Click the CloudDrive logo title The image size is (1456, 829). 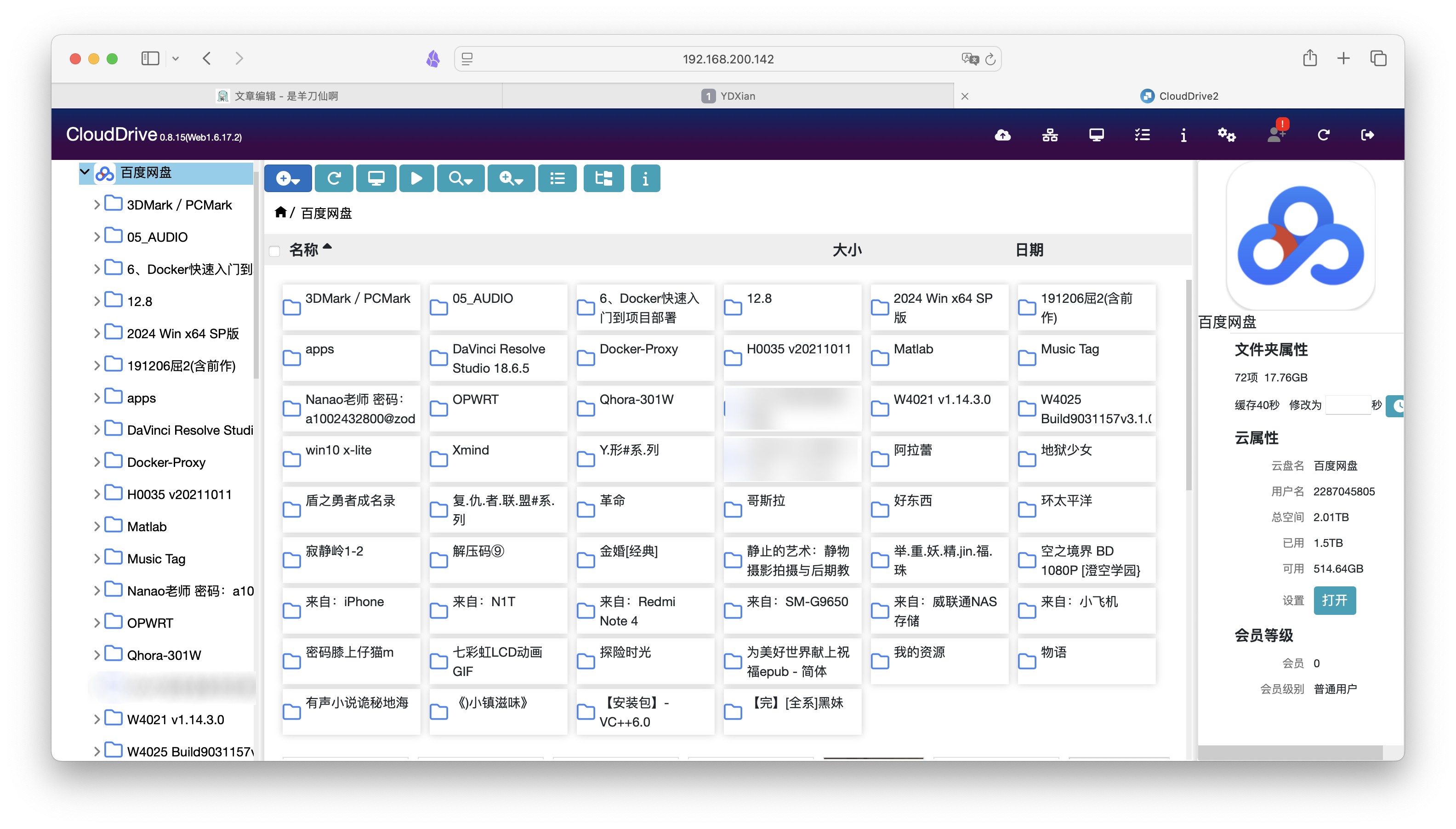coord(112,134)
